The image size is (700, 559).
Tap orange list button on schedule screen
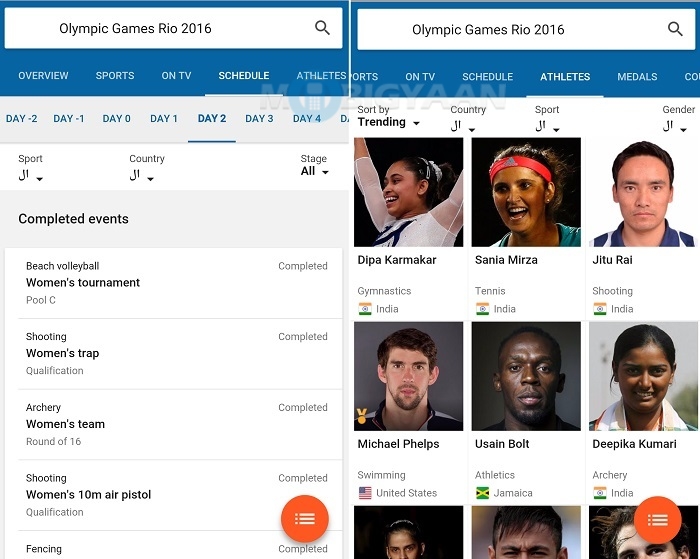(305, 519)
